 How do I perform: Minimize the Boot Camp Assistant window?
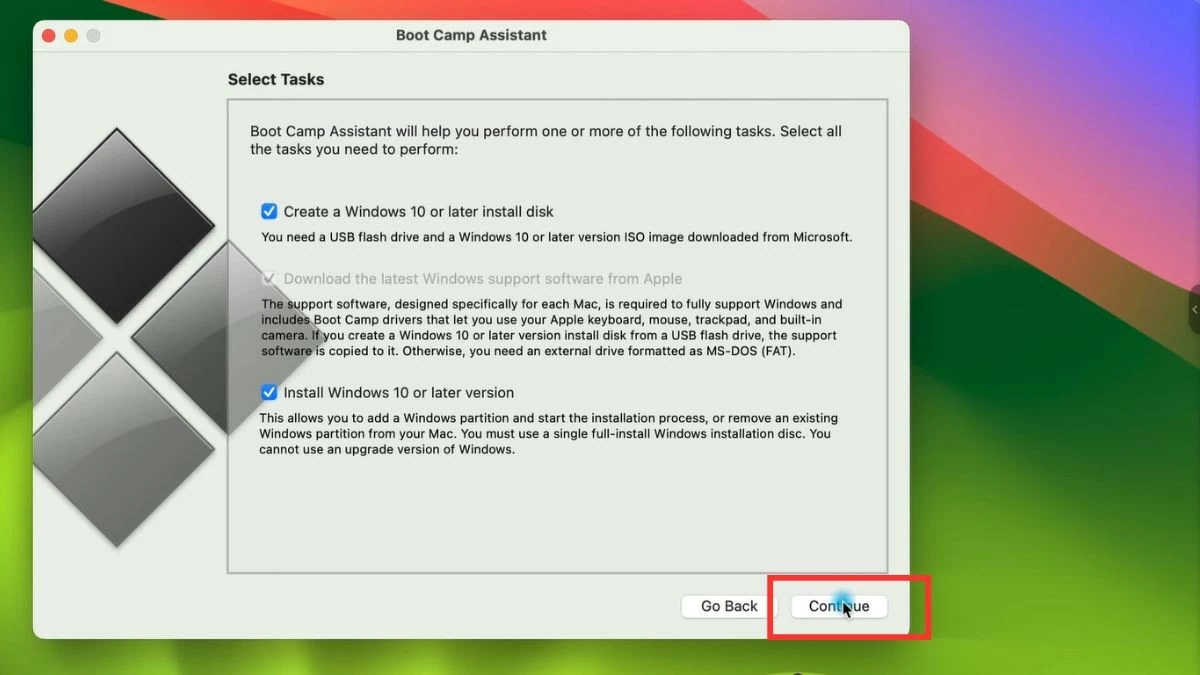pyautogui.click(x=71, y=36)
